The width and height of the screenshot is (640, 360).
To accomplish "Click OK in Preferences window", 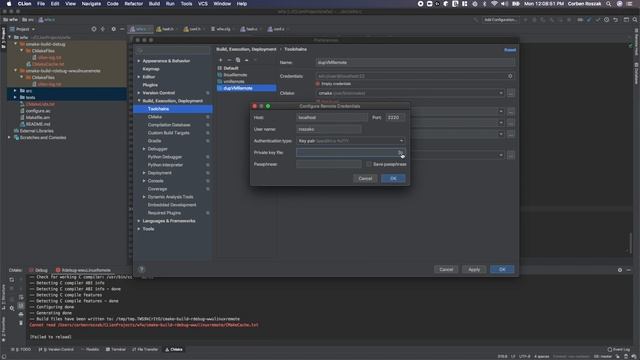I will pos(502,269).
